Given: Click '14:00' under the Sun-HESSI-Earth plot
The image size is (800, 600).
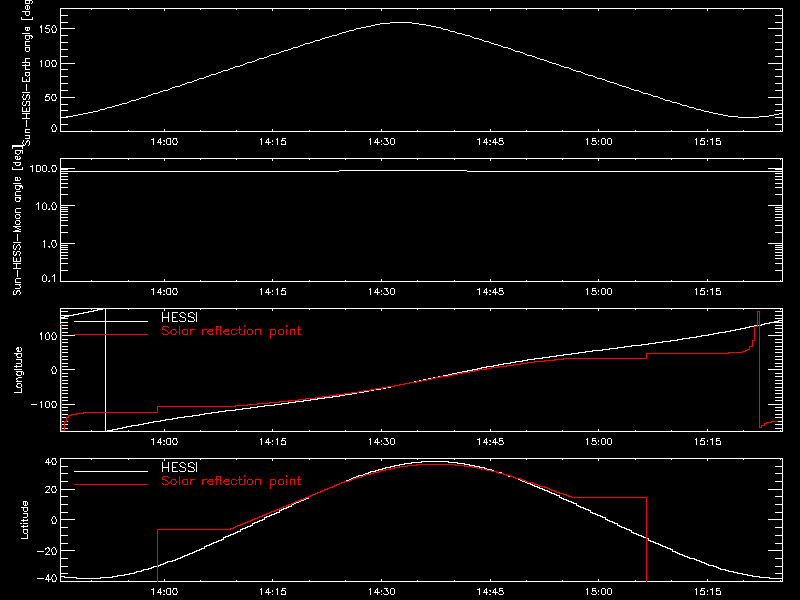Looking at the screenshot, I should pyautogui.click(x=164, y=142).
